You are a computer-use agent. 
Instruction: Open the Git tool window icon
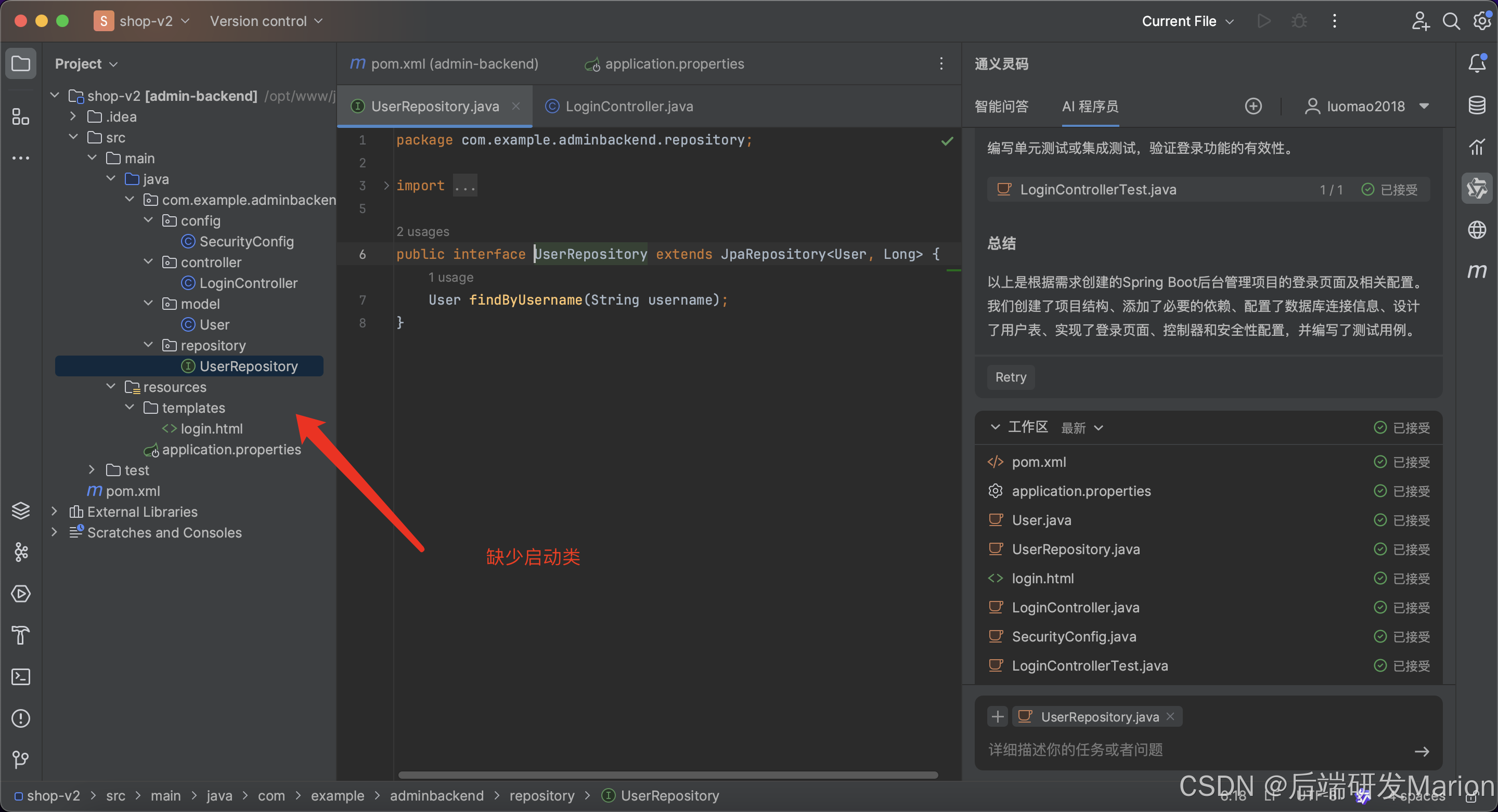click(x=20, y=759)
